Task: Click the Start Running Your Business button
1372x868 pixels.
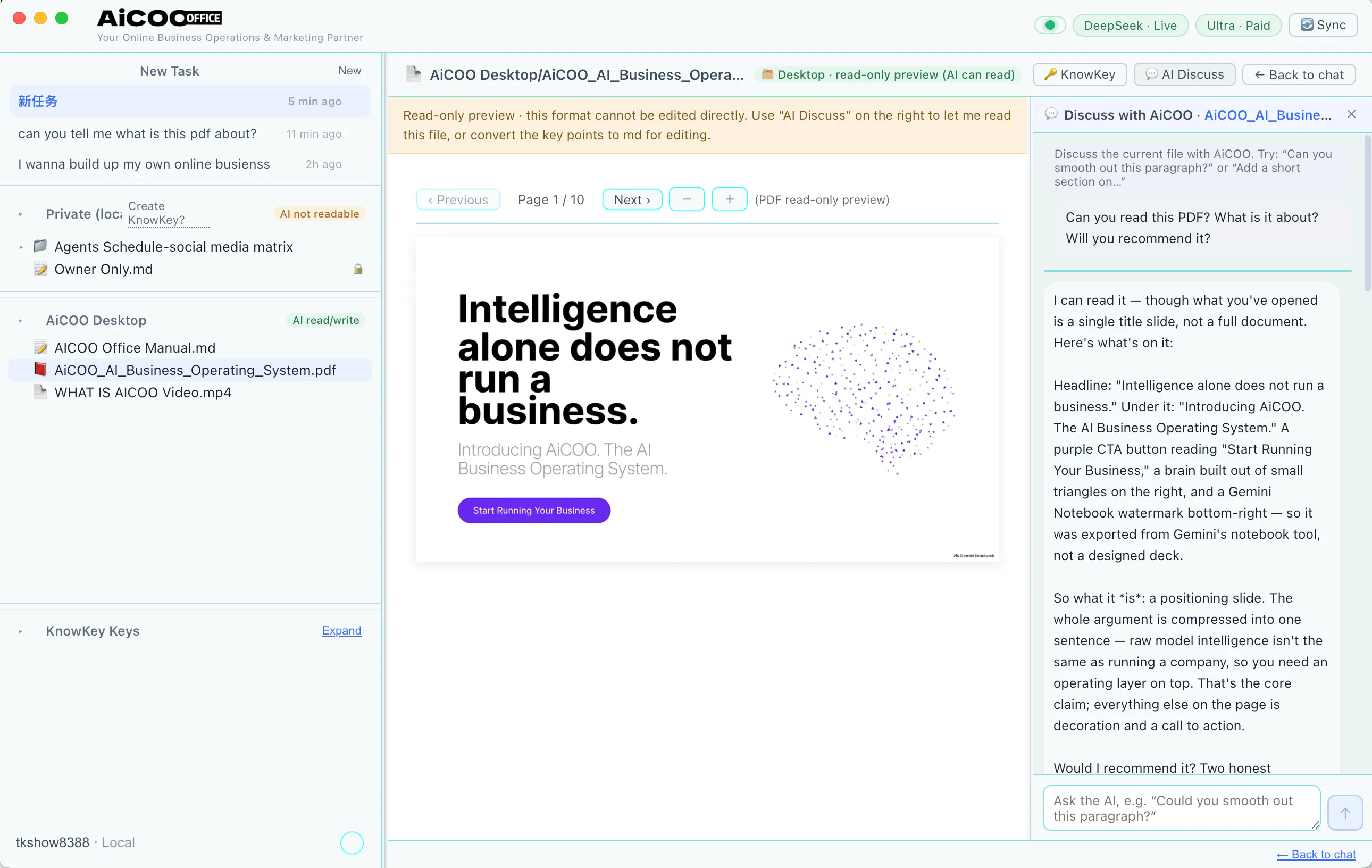Action: [x=534, y=510]
